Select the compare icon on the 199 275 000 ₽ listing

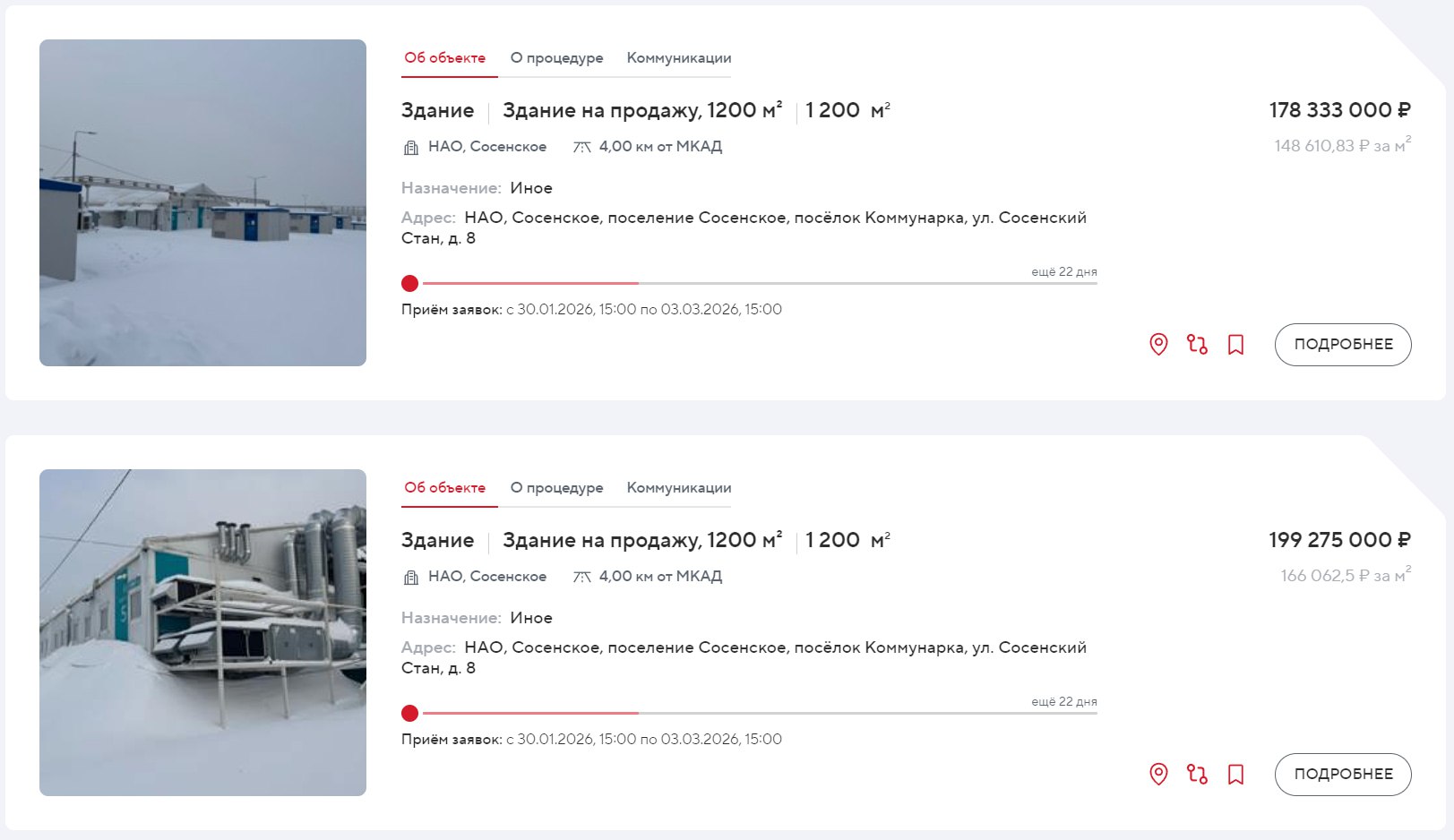point(1199,774)
